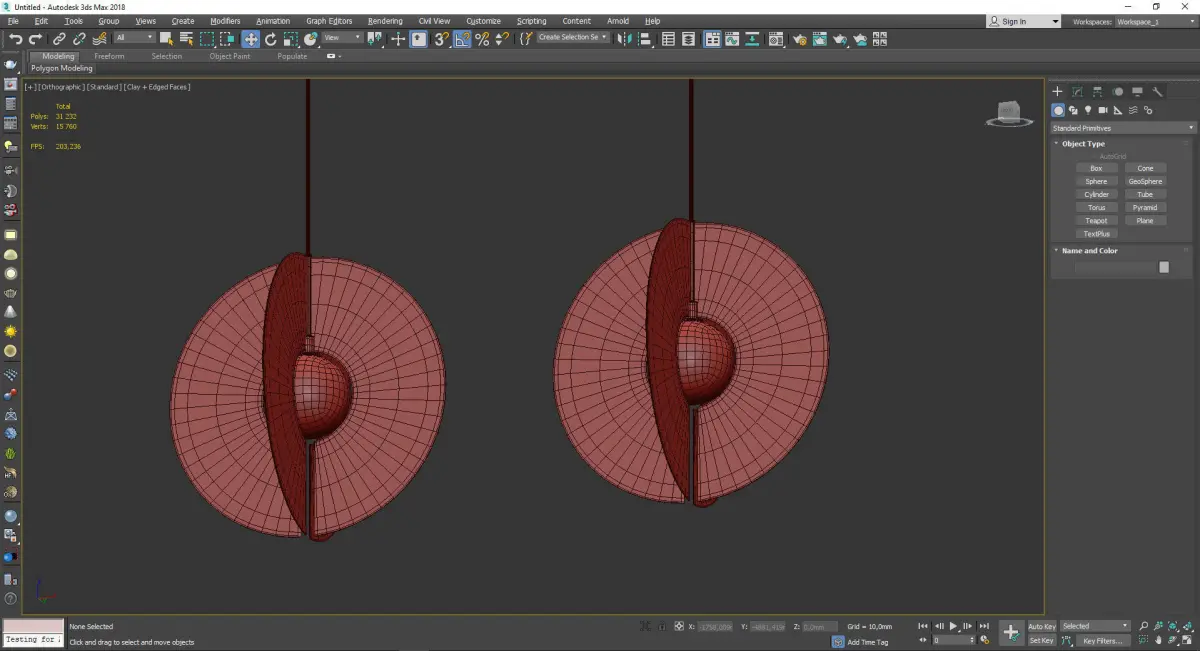The image size is (1200, 651).
Task: Open the Align tool
Action: [x=646, y=39]
